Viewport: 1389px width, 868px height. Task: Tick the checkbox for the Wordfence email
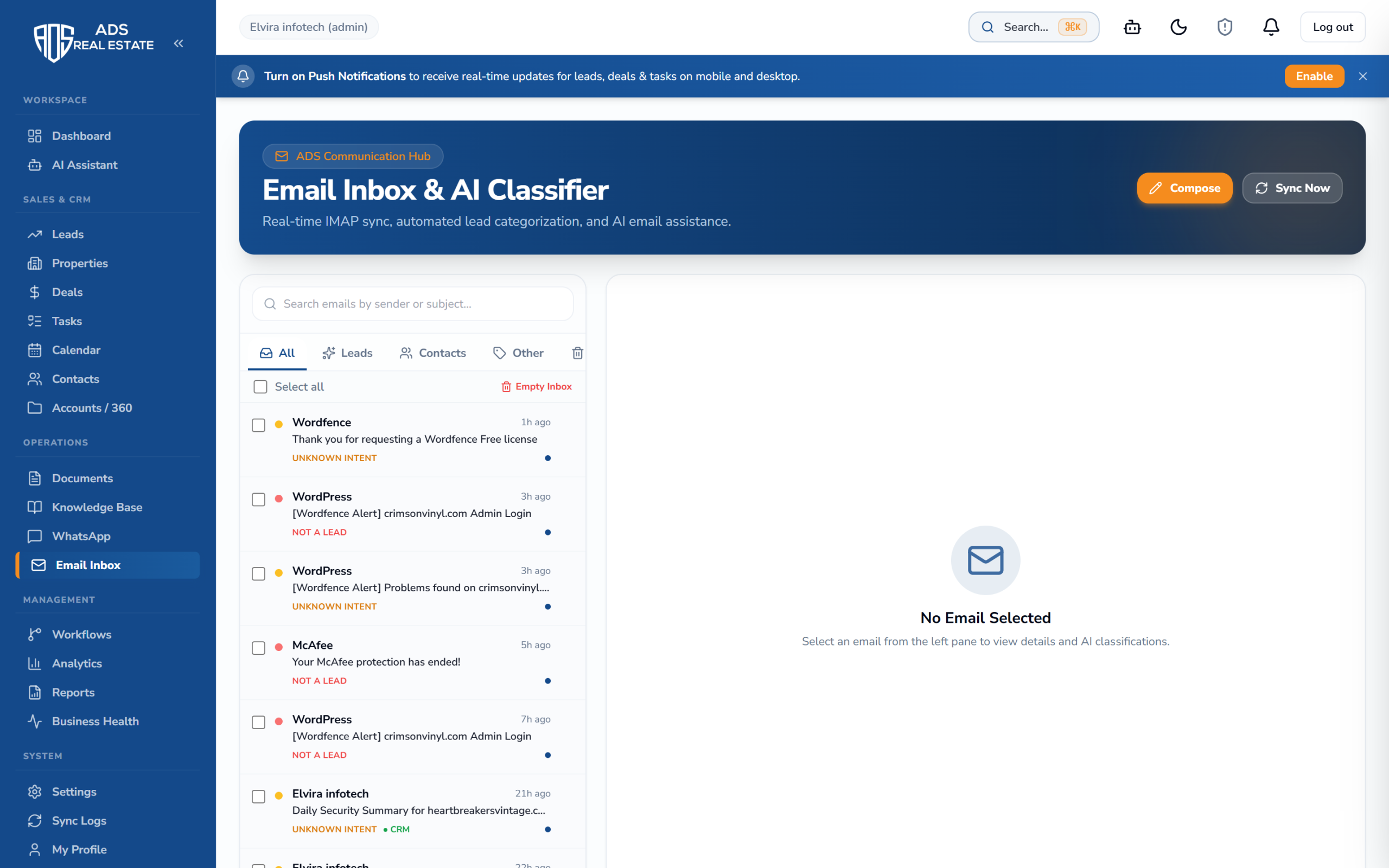[259, 425]
